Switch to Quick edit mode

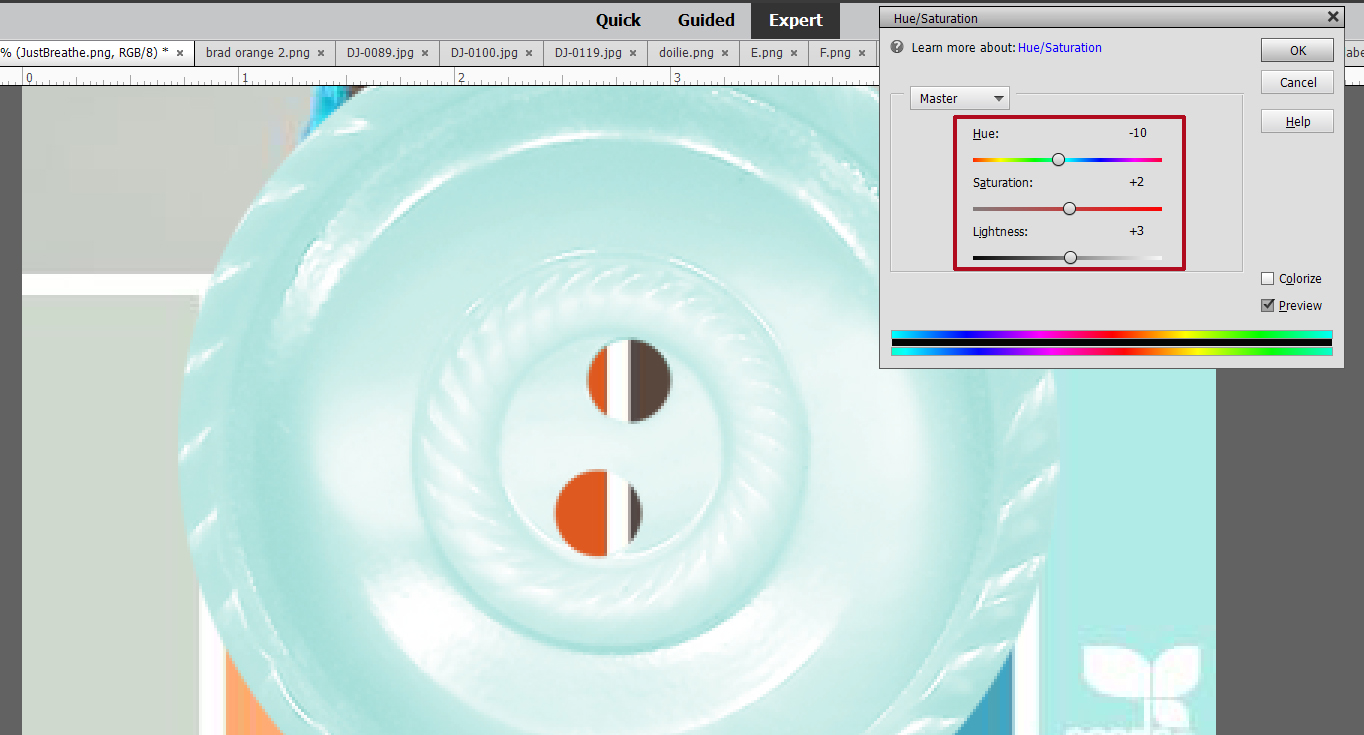click(618, 20)
